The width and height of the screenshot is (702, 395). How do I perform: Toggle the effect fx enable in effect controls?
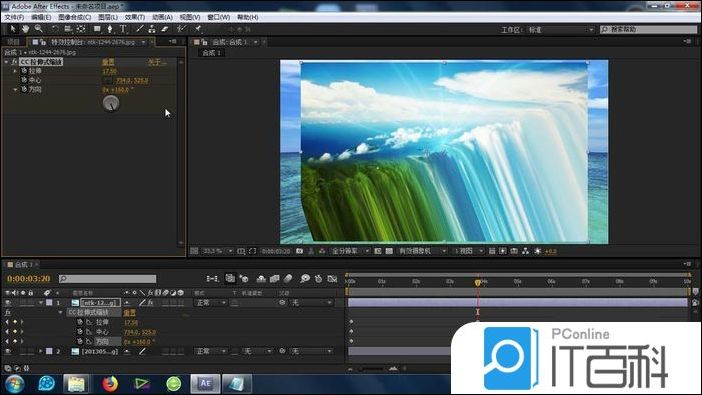(14, 62)
